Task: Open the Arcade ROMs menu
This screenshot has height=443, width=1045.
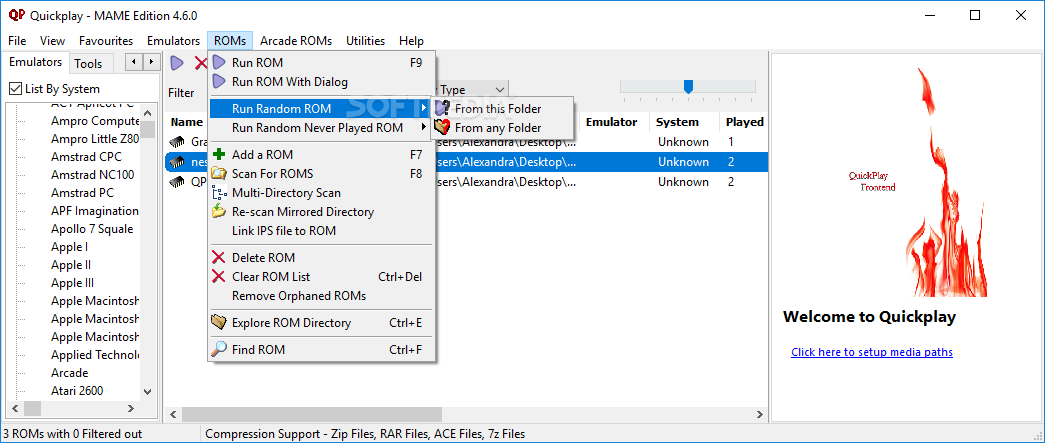Action: coord(296,41)
